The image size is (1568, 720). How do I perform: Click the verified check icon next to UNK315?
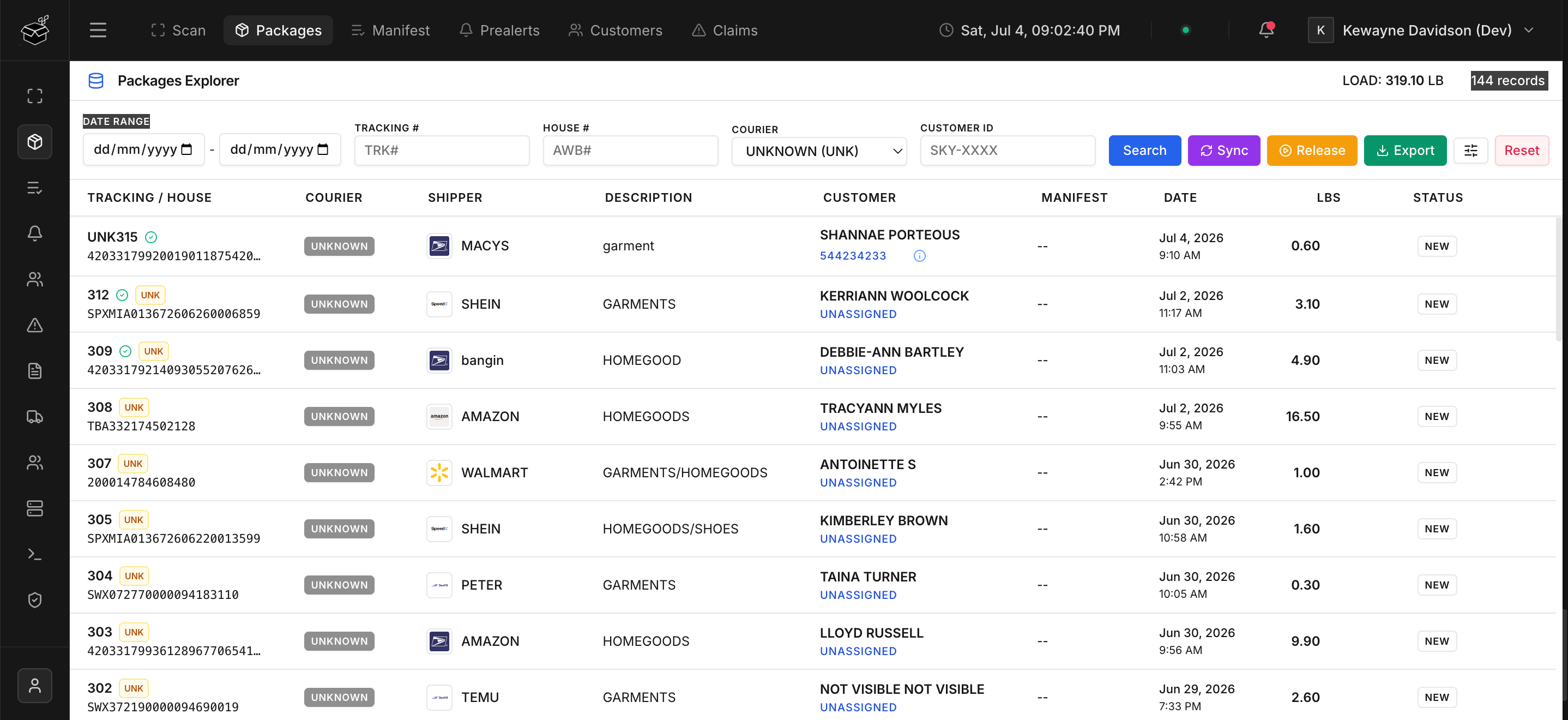pos(151,237)
